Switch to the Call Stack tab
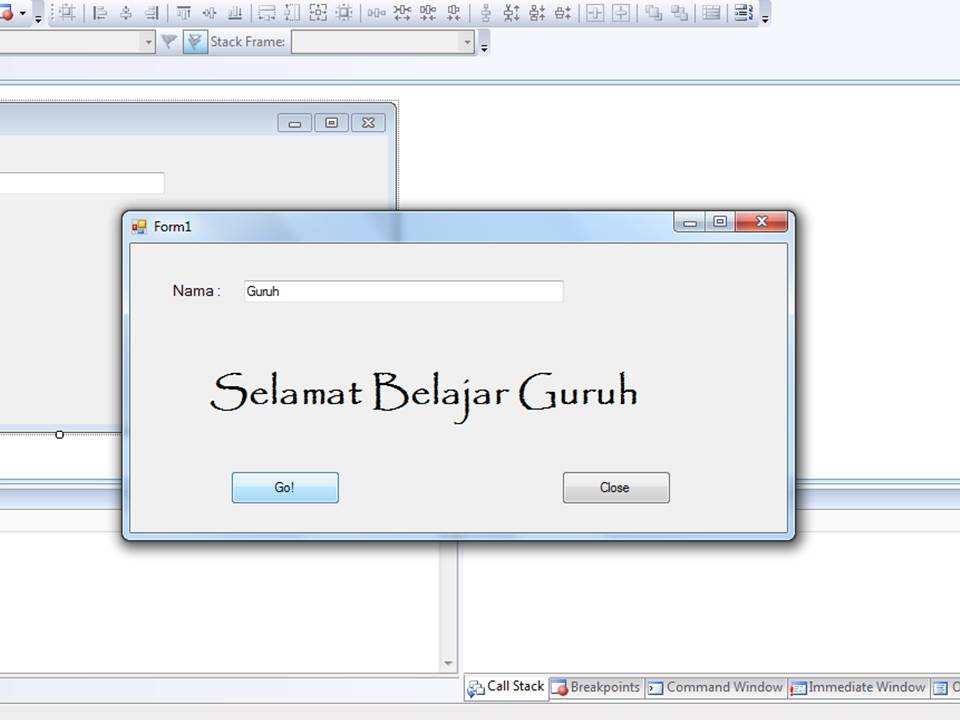 tap(506, 687)
